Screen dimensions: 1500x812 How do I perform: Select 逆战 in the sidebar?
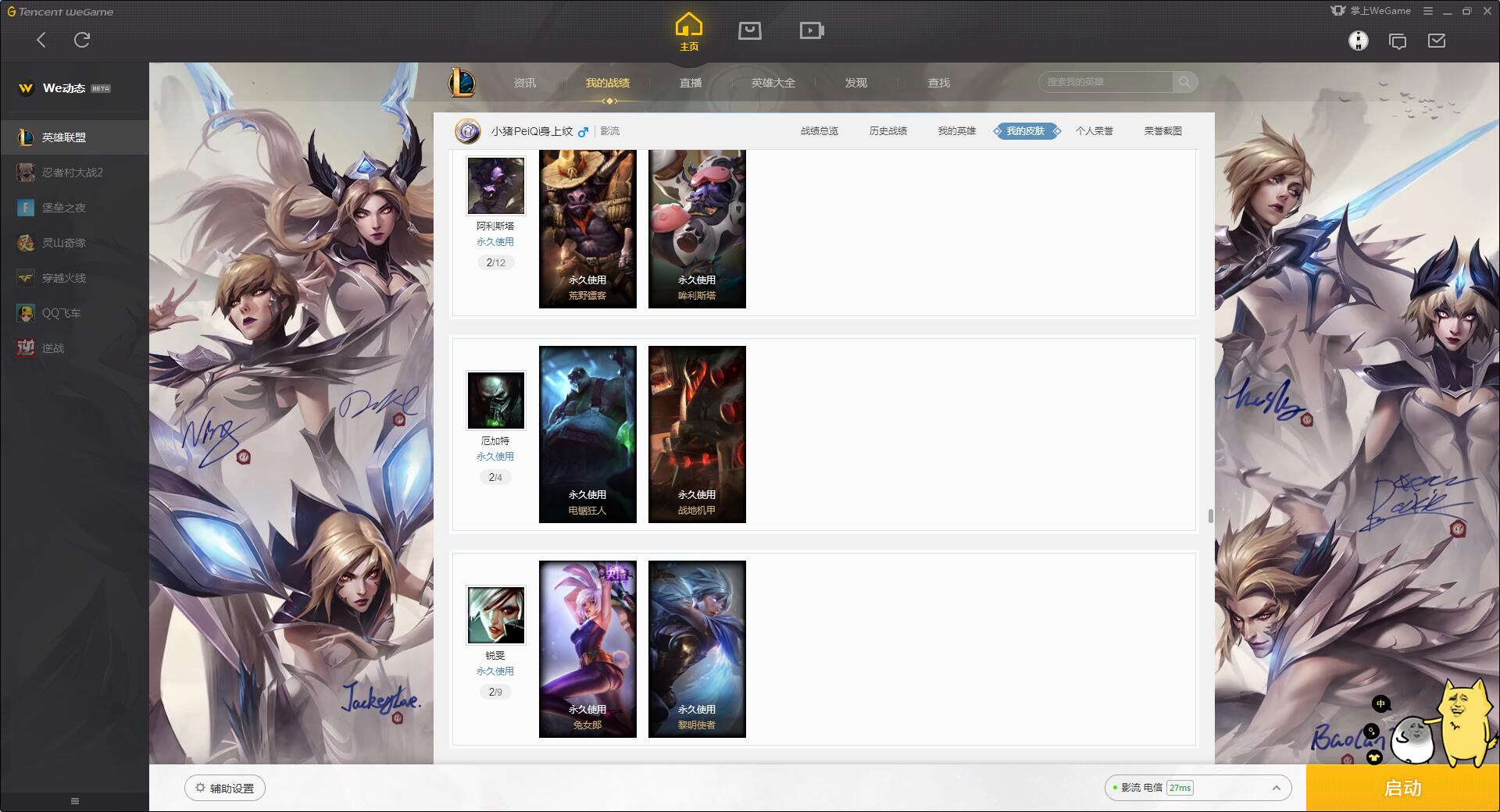pyautogui.click(x=74, y=348)
